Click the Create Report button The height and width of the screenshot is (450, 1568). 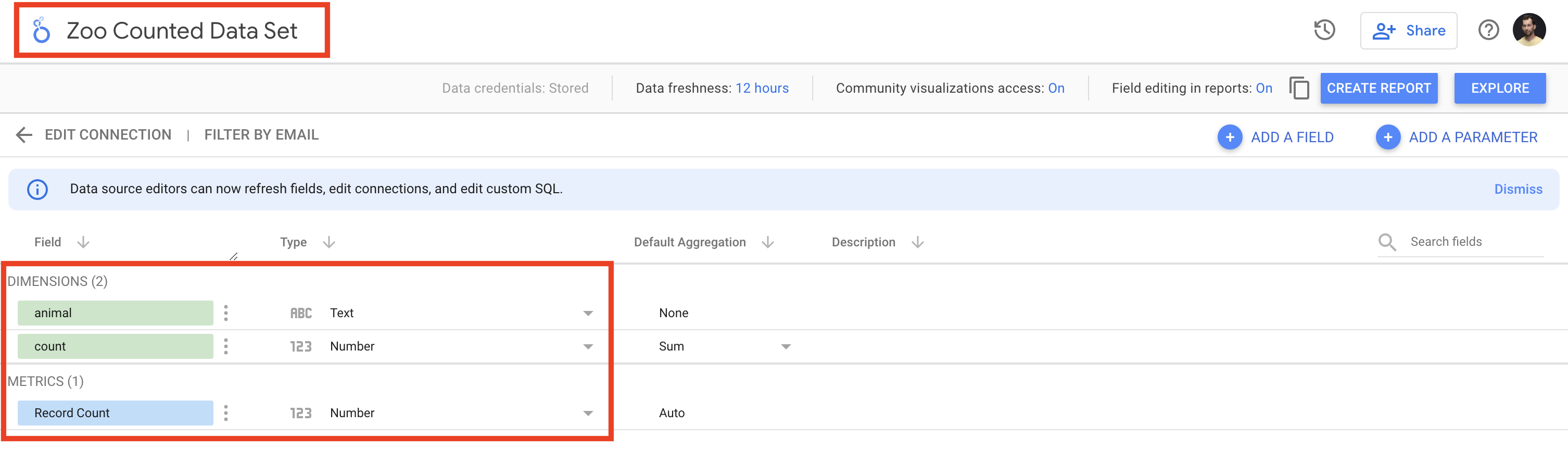[1378, 89]
